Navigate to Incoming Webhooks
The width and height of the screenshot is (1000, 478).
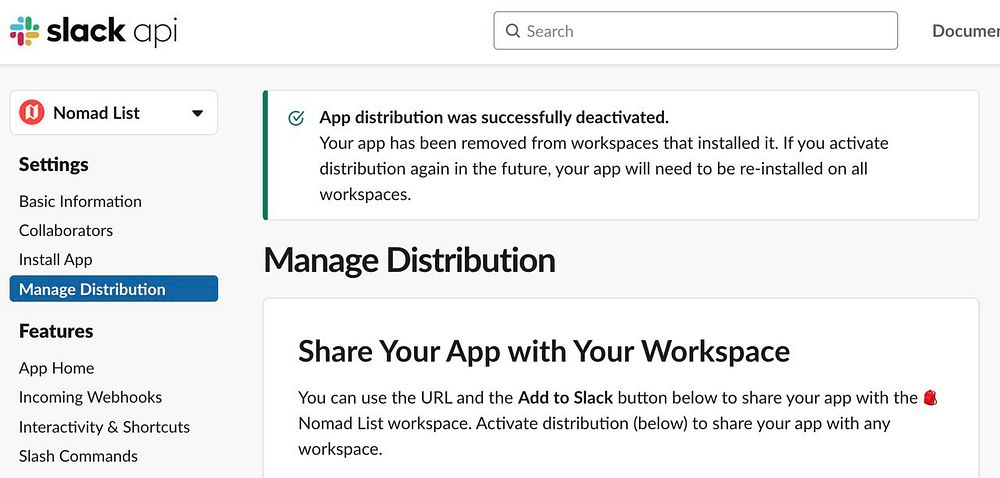90,397
